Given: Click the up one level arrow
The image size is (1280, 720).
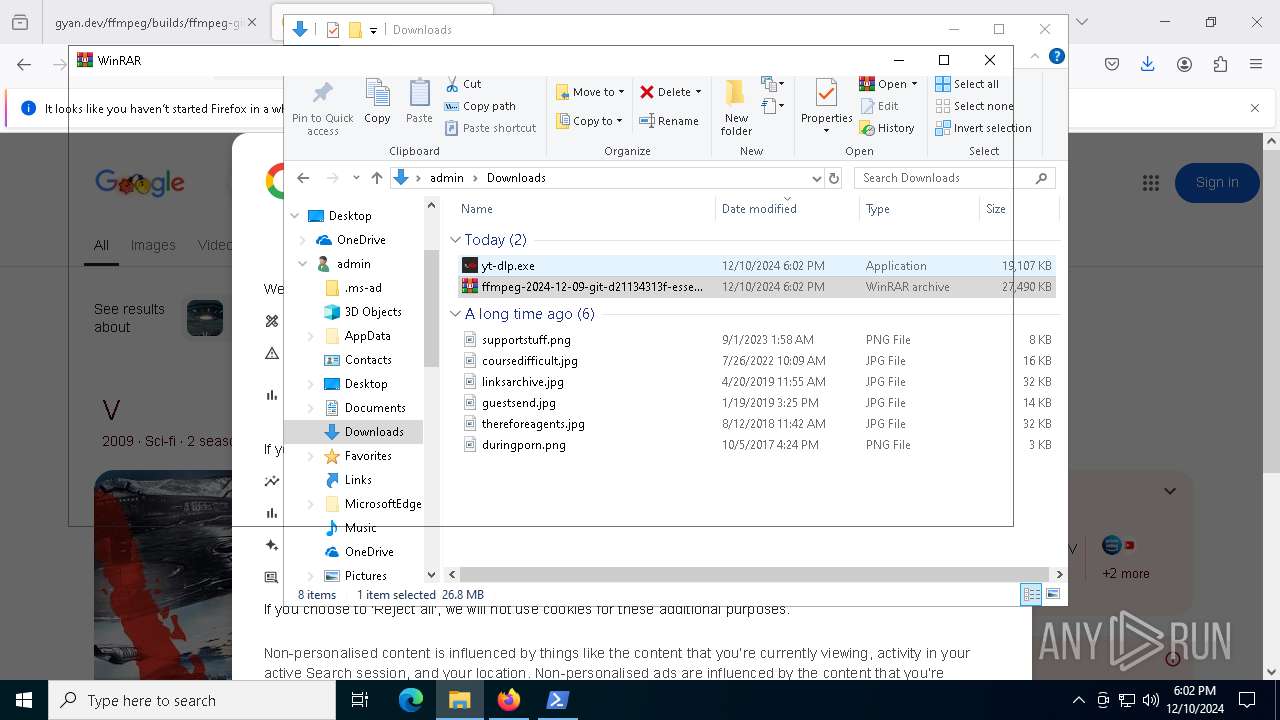Looking at the screenshot, I should click(x=376, y=178).
